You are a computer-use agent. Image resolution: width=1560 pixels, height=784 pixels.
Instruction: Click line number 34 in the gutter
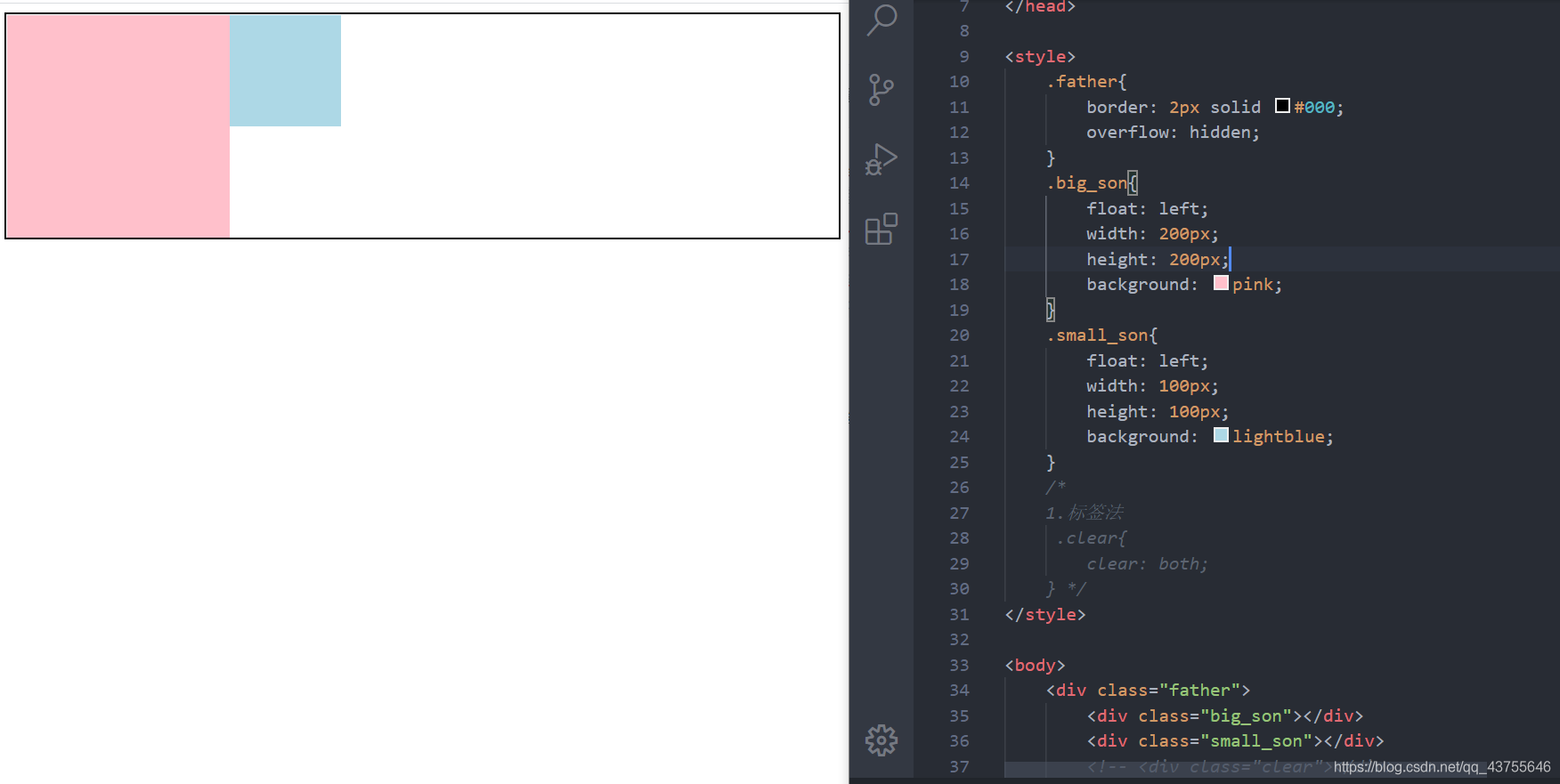(959, 691)
